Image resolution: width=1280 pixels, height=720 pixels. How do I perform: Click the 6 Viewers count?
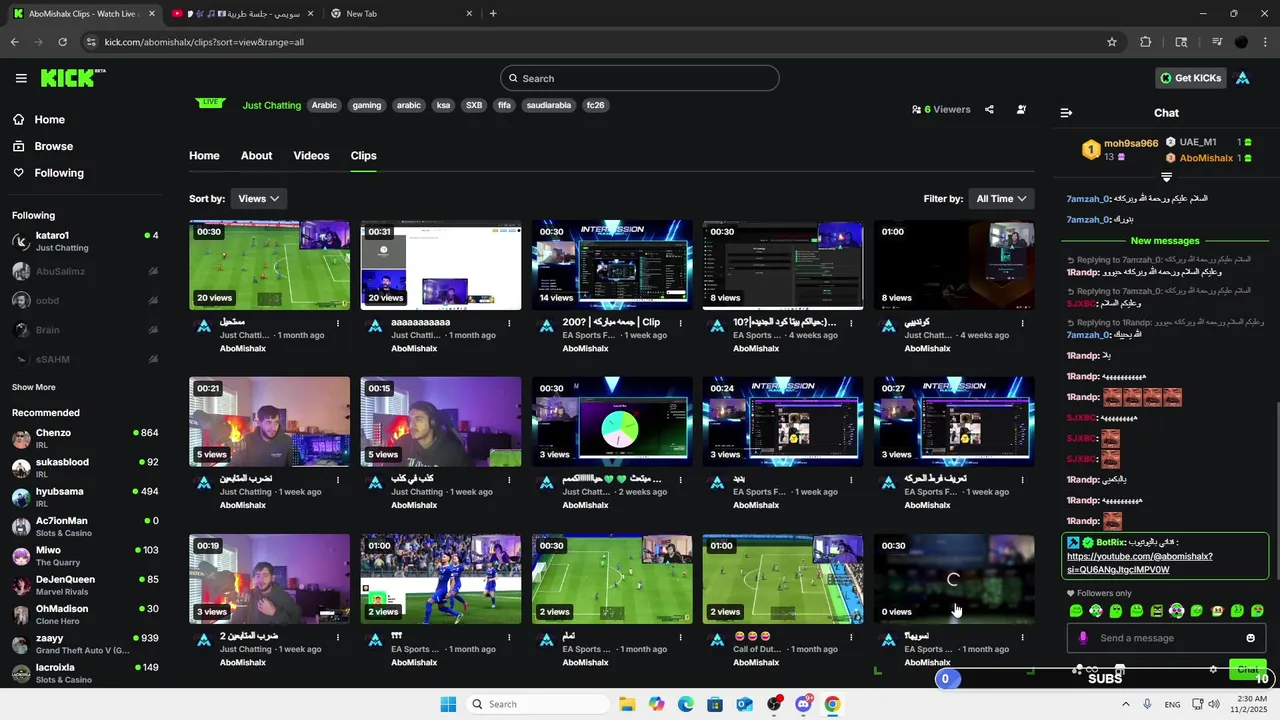pyautogui.click(x=941, y=109)
